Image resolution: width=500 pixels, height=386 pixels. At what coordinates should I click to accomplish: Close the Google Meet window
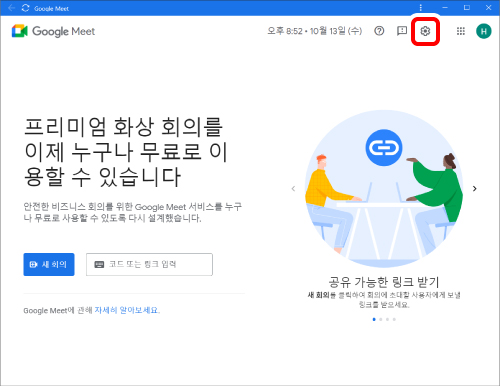(489, 8)
